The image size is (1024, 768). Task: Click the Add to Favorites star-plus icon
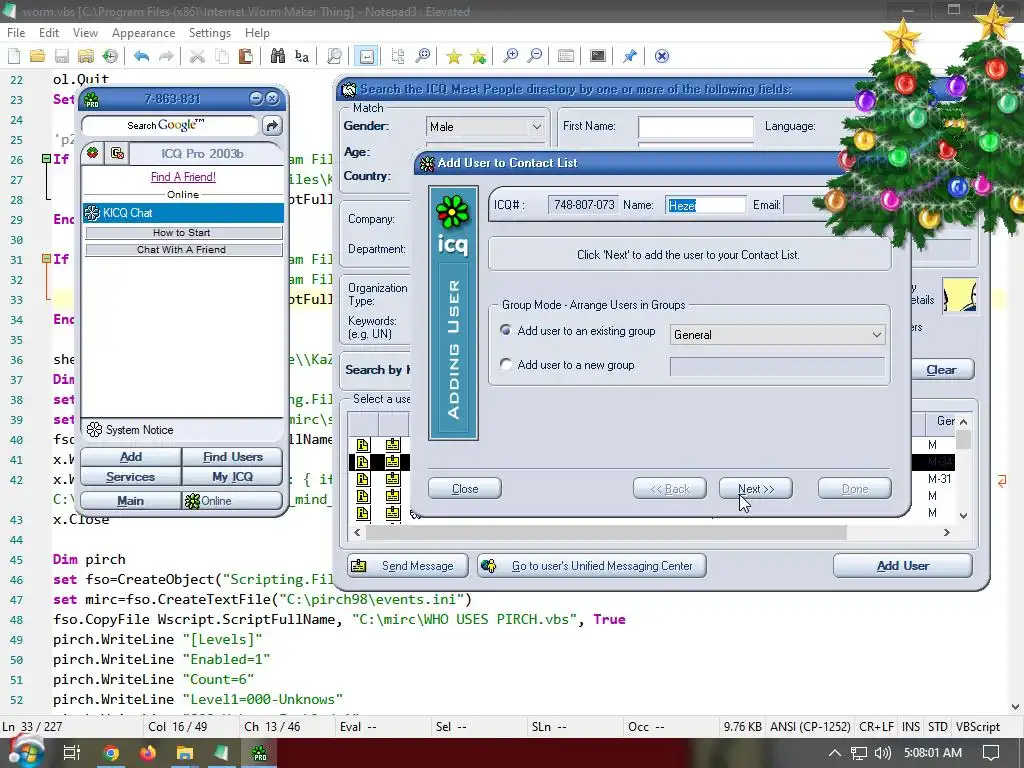[478, 56]
